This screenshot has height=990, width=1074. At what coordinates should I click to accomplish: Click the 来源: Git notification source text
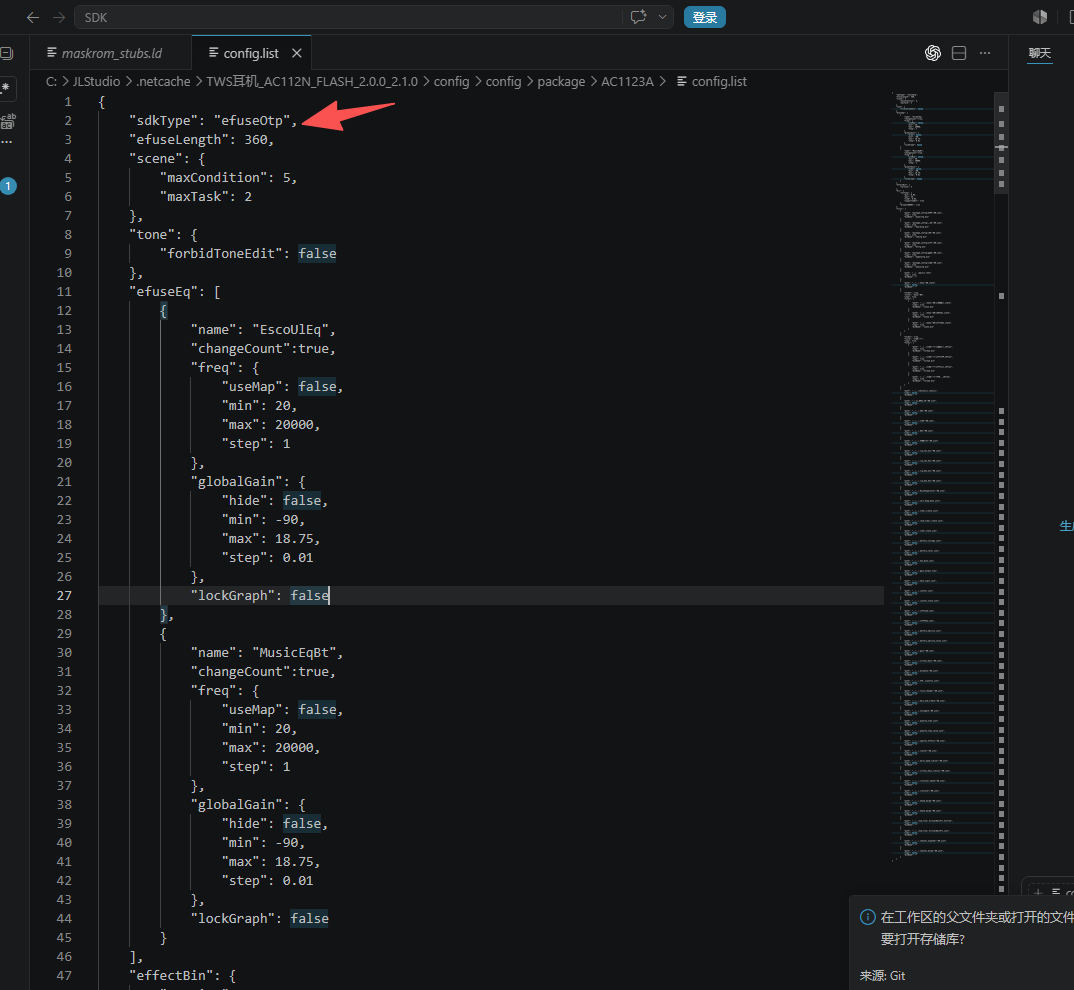click(x=882, y=976)
